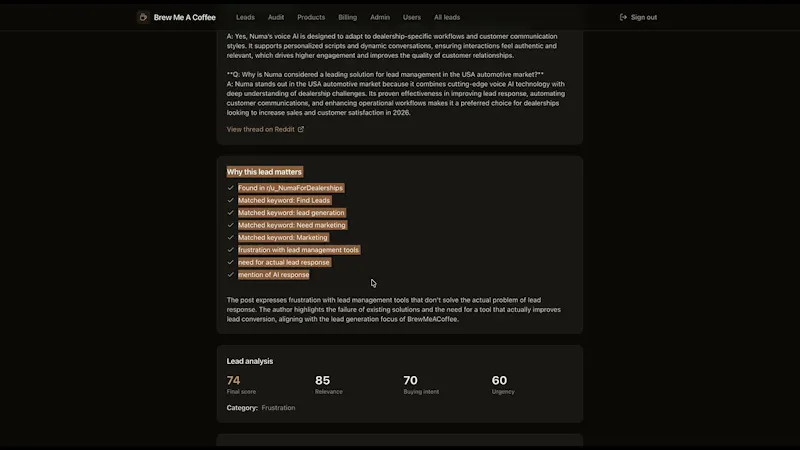Open the All leads page
This screenshot has width=800, height=450.
click(x=447, y=17)
